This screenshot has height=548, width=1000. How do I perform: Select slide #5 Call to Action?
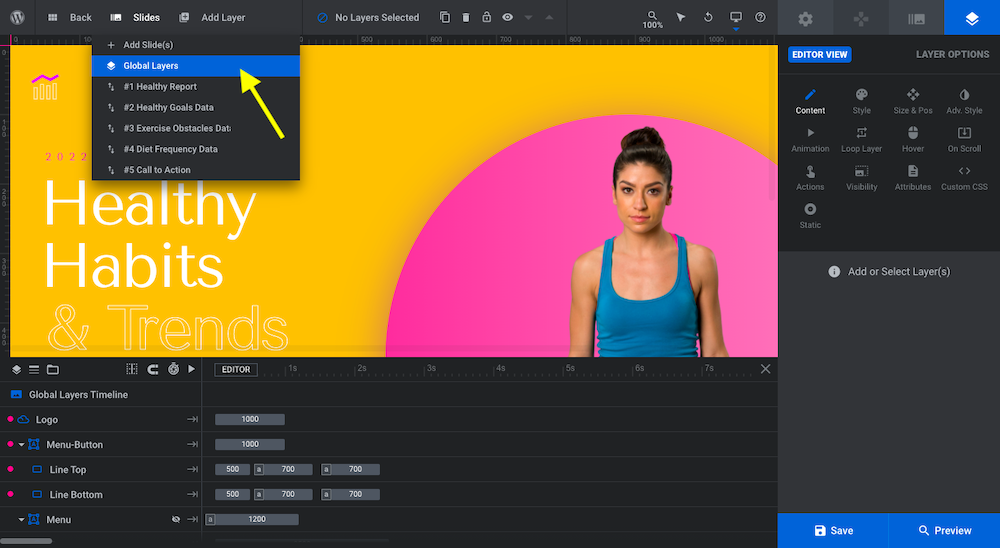196,170
